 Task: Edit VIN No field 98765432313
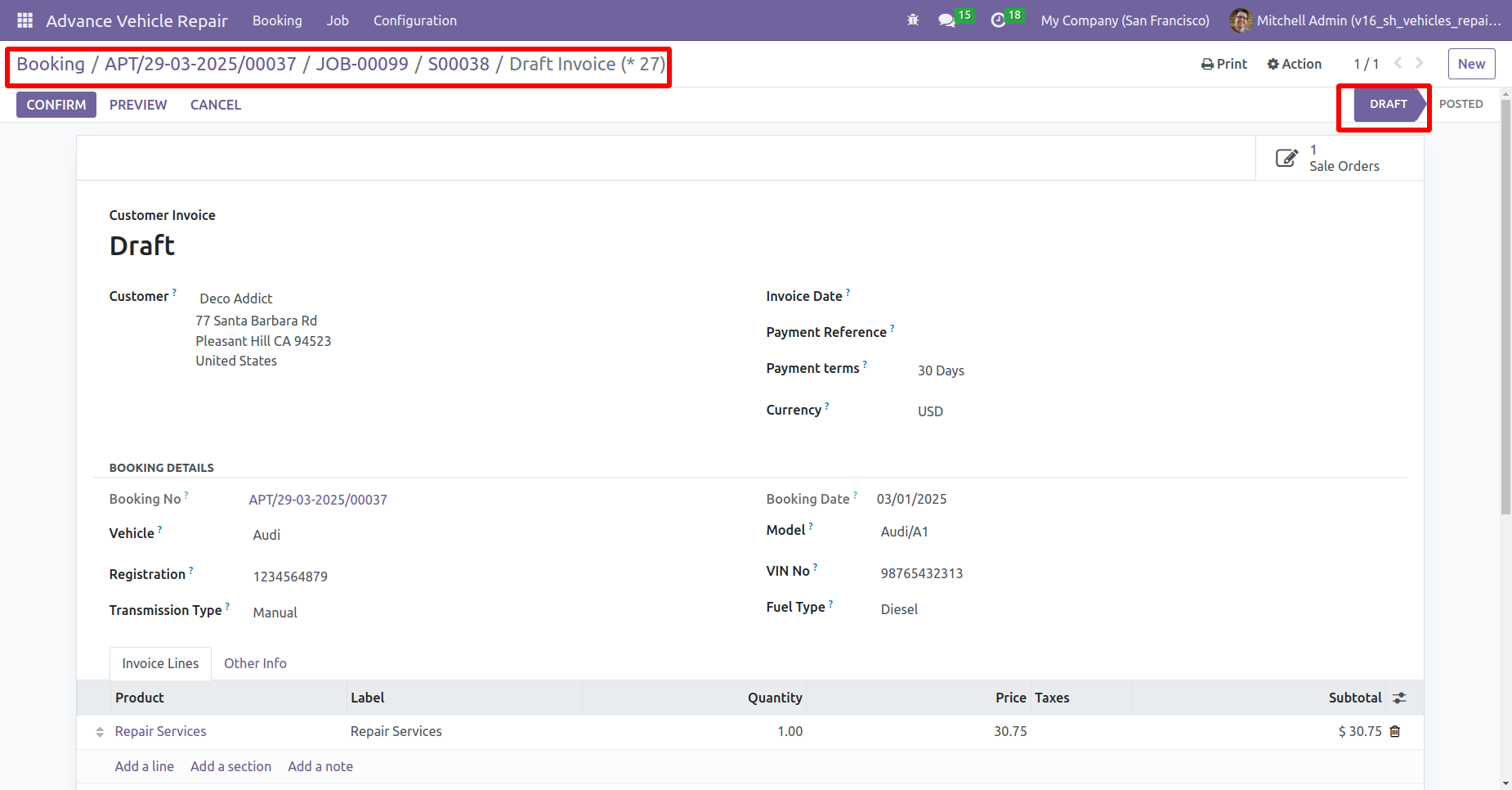[x=1141, y=573]
